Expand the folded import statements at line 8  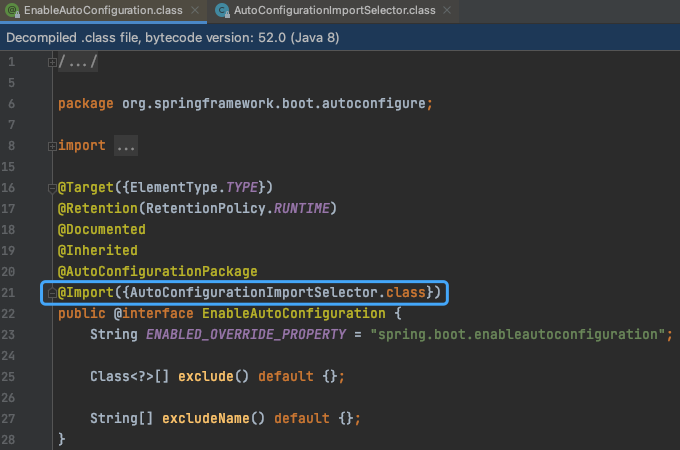coord(52,147)
